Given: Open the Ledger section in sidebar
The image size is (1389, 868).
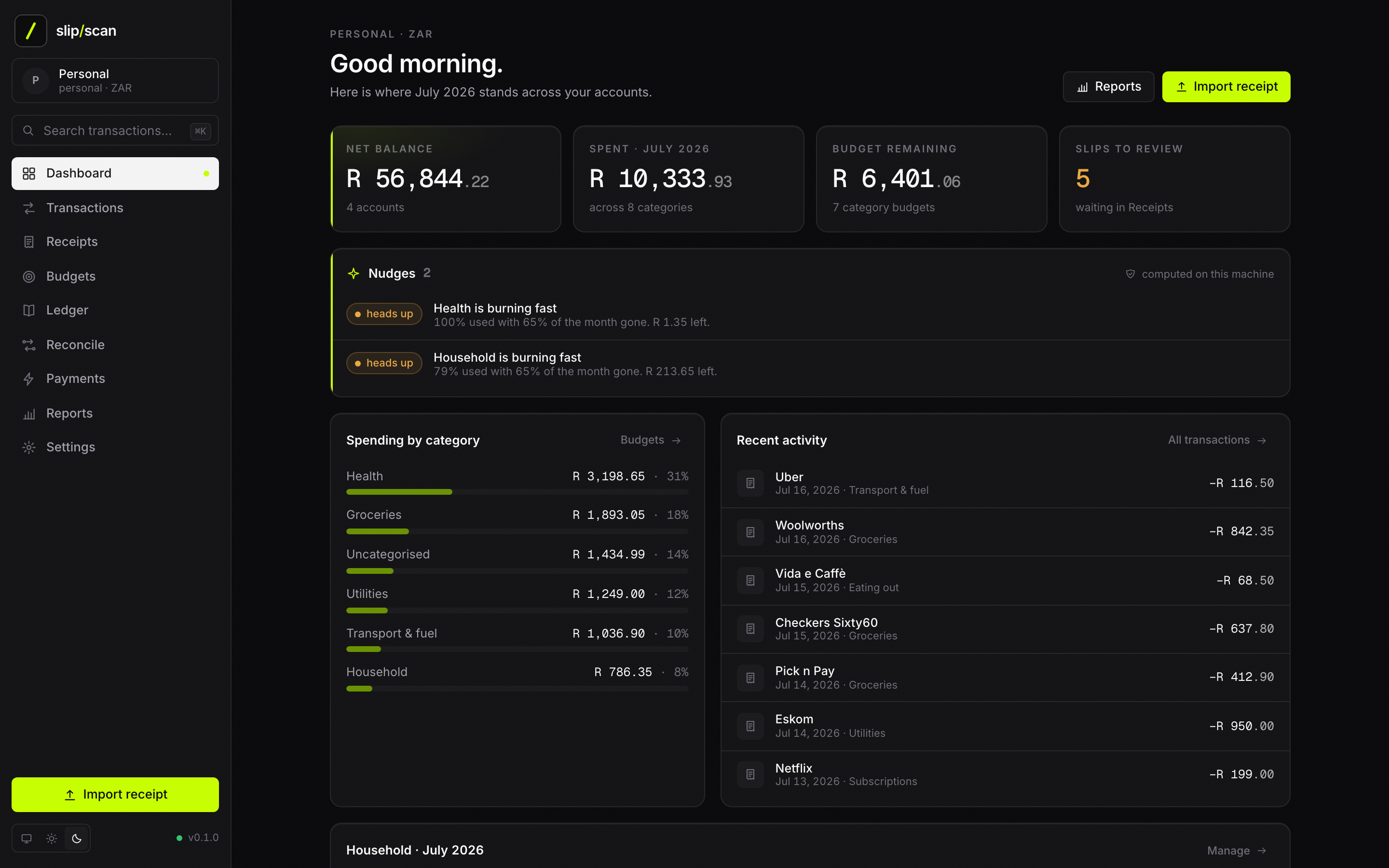Looking at the screenshot, I should click(x=115, y=310).
